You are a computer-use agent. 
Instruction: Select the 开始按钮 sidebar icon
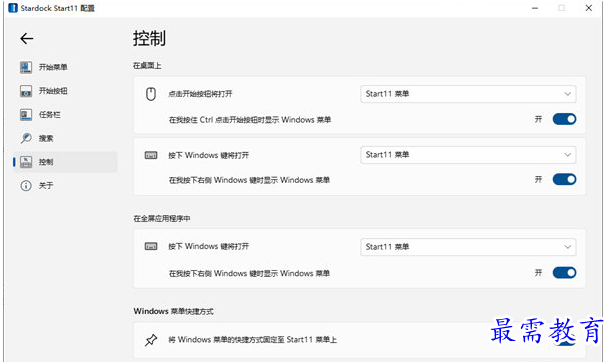point(26,91)
